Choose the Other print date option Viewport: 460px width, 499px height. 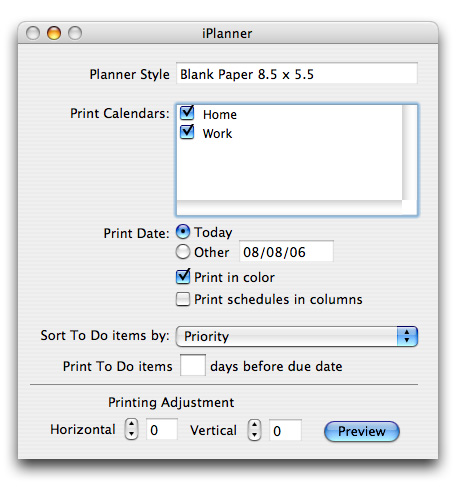pos(183,252)
